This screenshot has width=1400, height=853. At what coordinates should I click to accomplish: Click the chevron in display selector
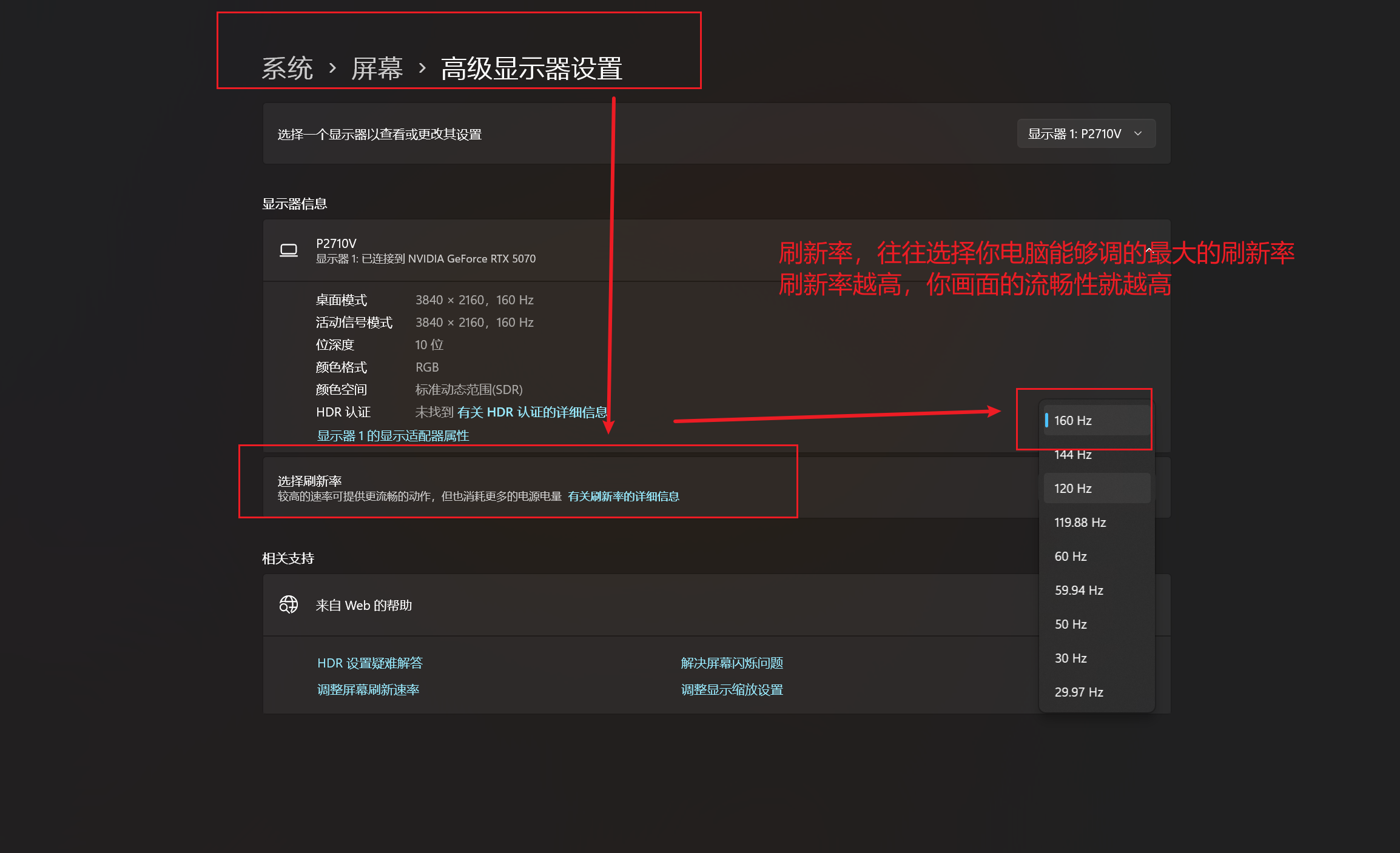pos(1138,133)
